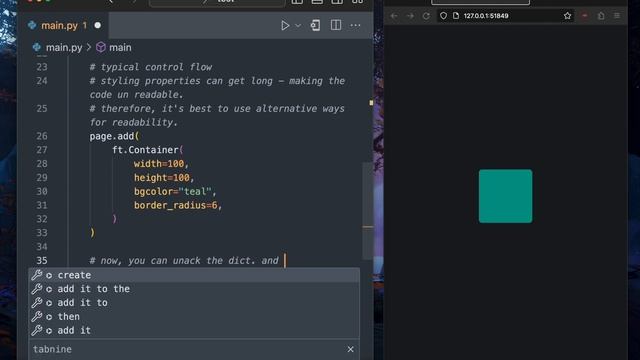The height and width of the screenshot is (360, 640).
Task: Choose the 'create' suggestion
Action: click(194, 275)
